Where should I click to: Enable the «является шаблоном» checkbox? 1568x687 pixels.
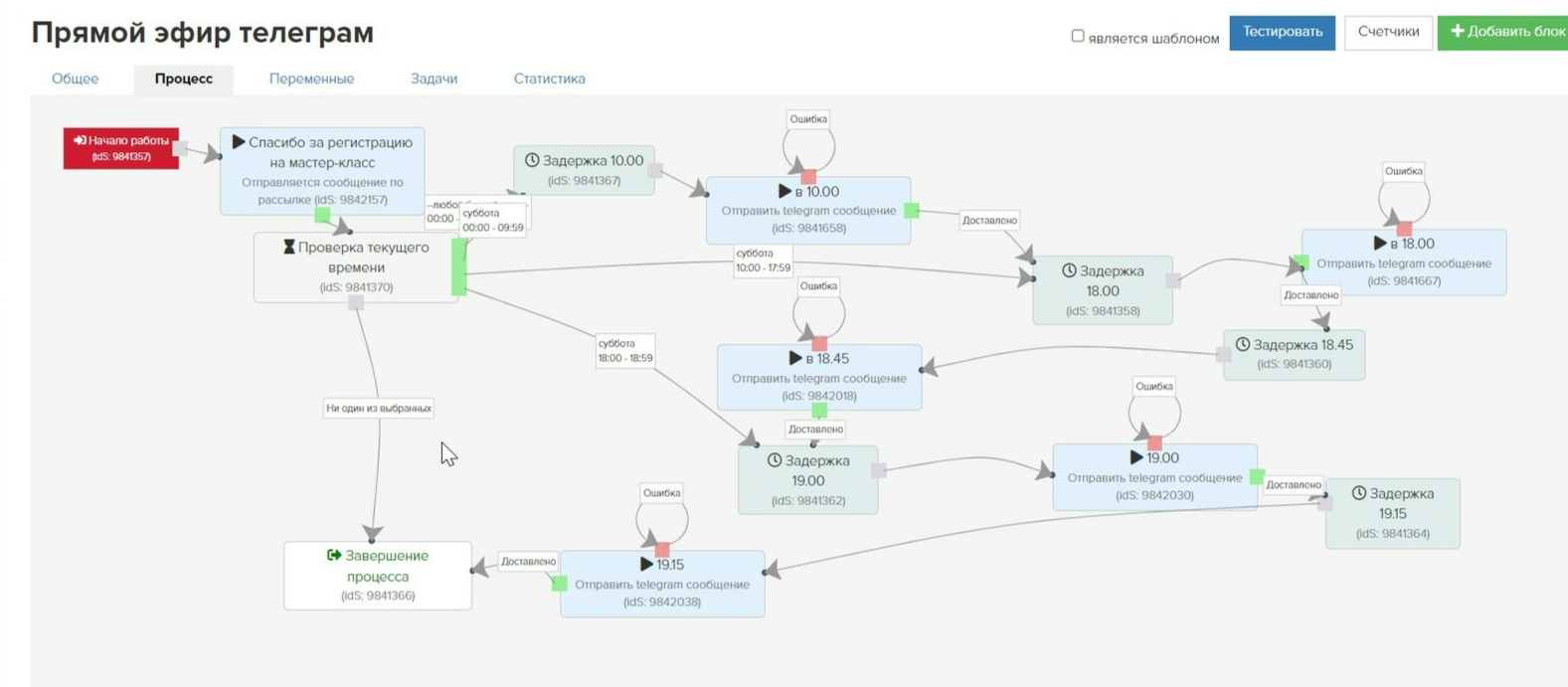pos(1078,36)
